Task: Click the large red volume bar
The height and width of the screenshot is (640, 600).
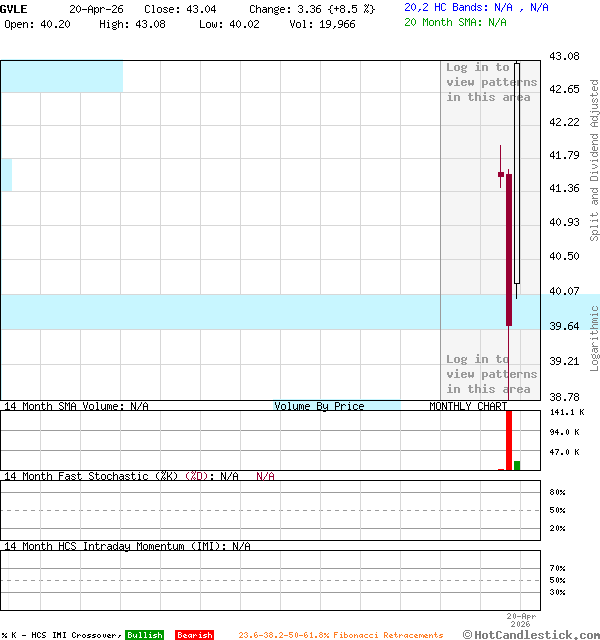Action: 509,440
